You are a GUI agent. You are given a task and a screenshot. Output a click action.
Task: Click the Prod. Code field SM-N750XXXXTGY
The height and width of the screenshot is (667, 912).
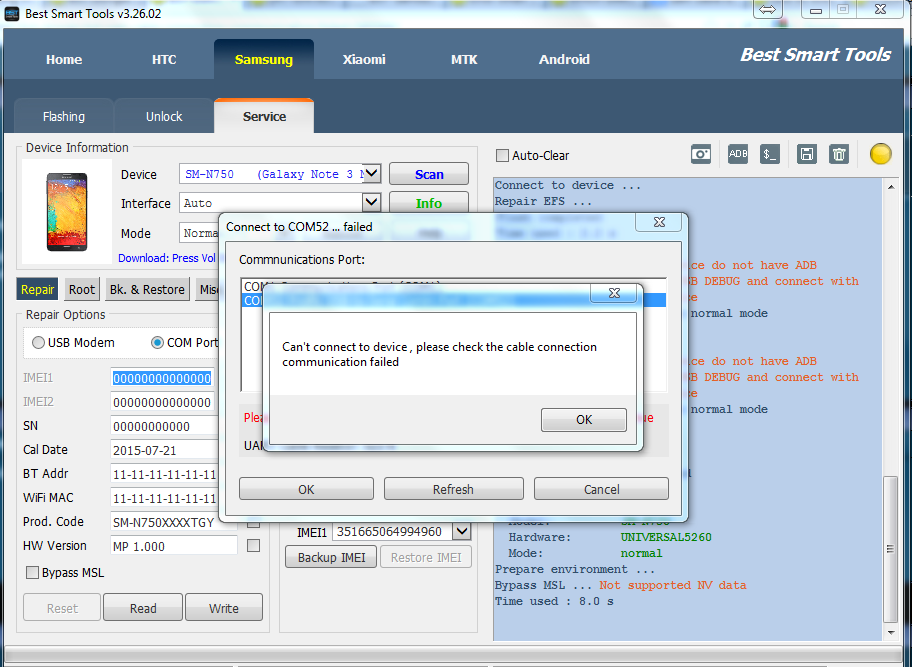click(167, 522)
